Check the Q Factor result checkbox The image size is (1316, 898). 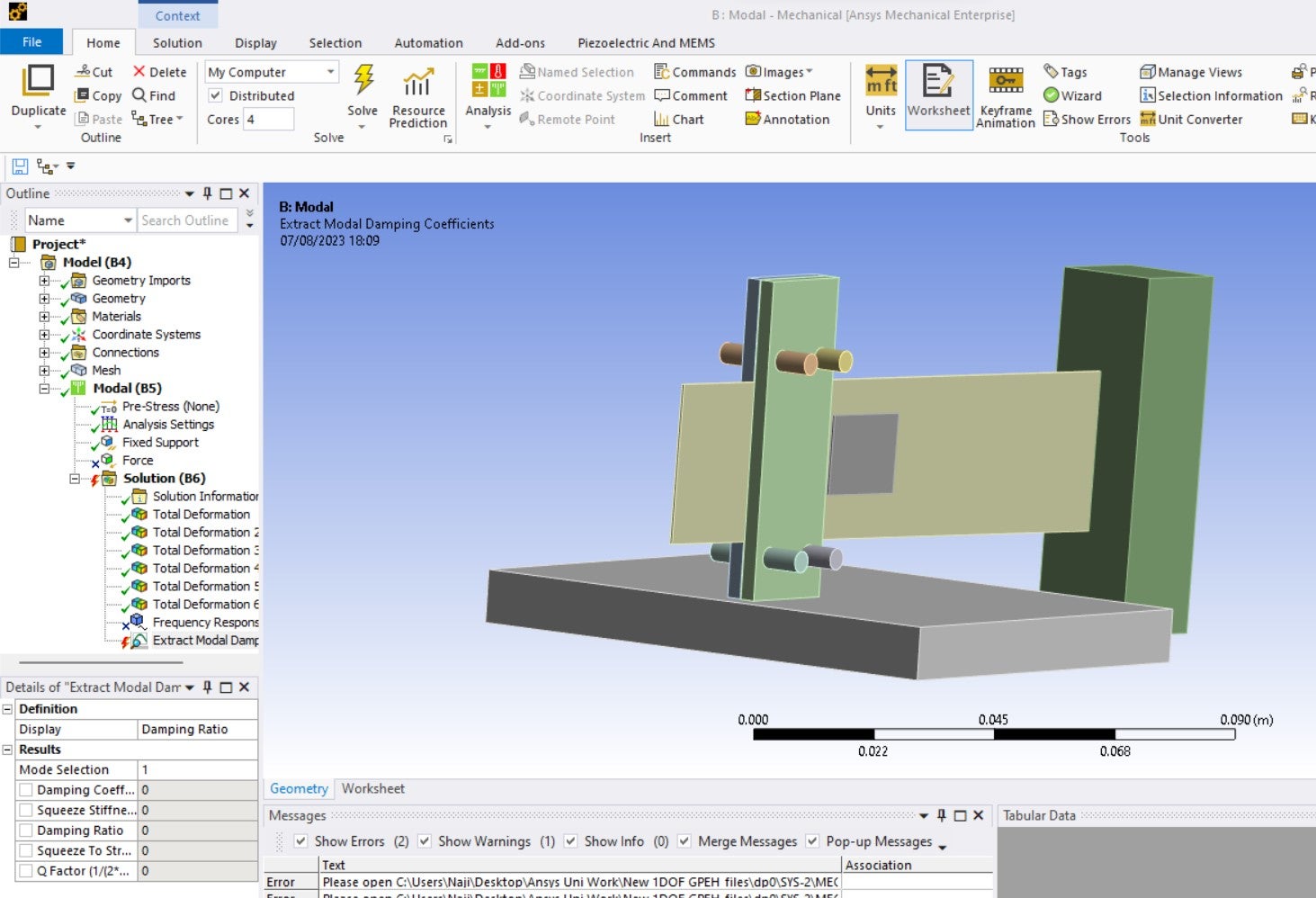point(26,871)
